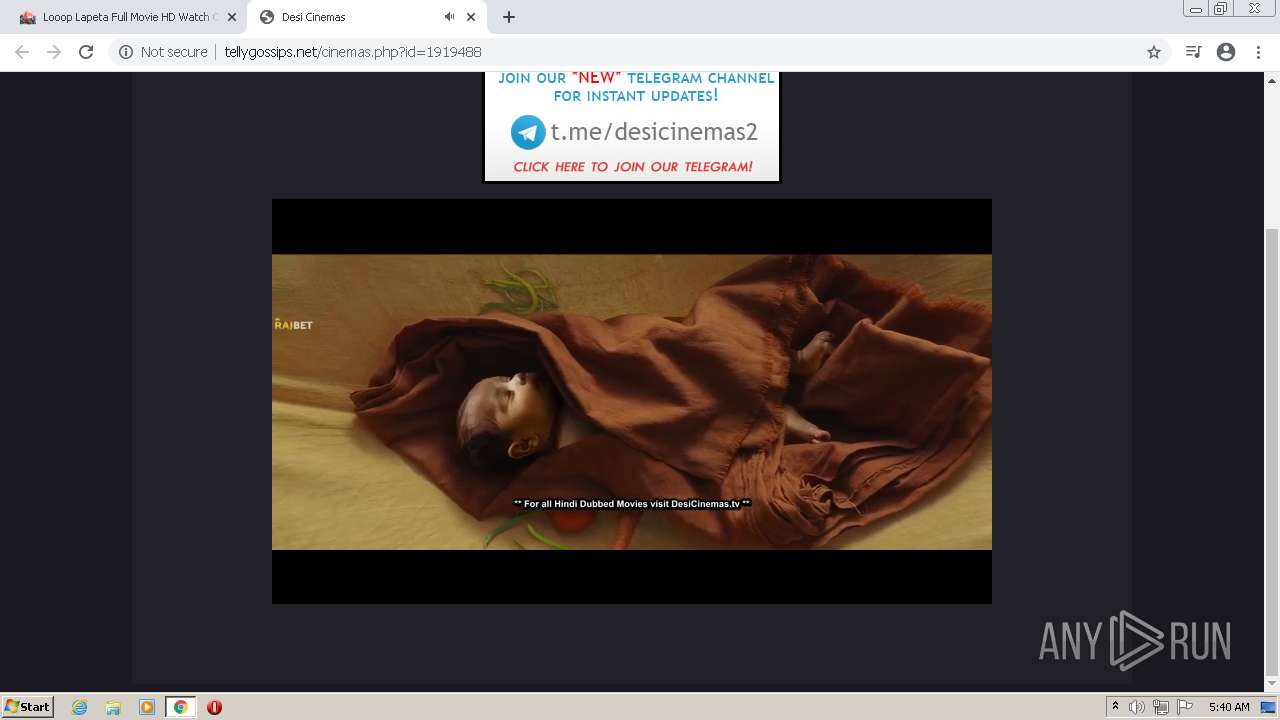Close the Looop Lapeta tab
Image resolution: width=1280 pixels, height=720 pixels.
pos(232,17)
